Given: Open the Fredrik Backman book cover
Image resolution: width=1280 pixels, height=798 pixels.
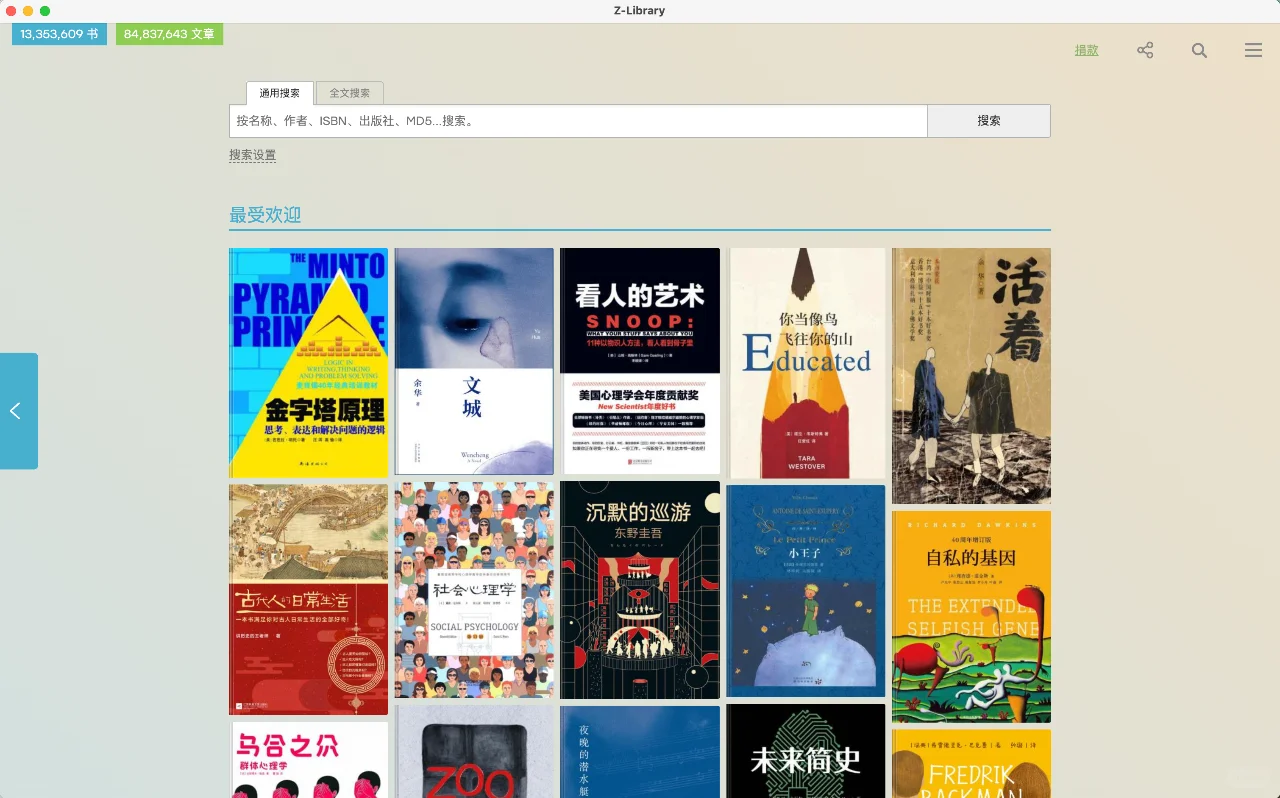Looking at the screenshot, I should coord(971,764).
